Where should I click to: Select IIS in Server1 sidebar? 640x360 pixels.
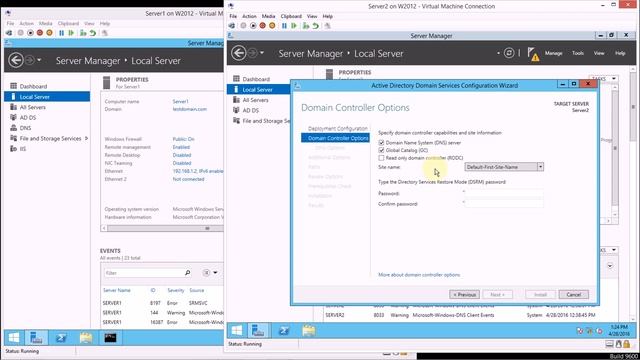click(23, 149)
